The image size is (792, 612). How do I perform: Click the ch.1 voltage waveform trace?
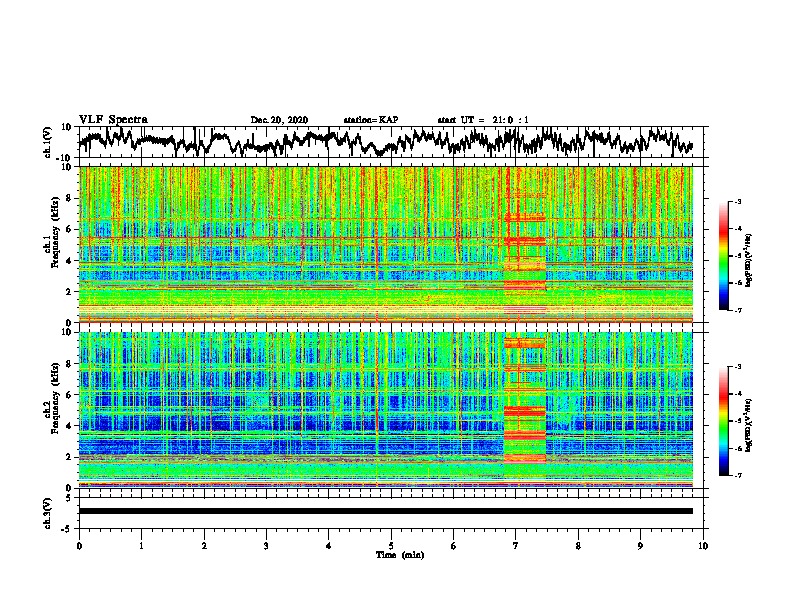click(x=385, y=142)
